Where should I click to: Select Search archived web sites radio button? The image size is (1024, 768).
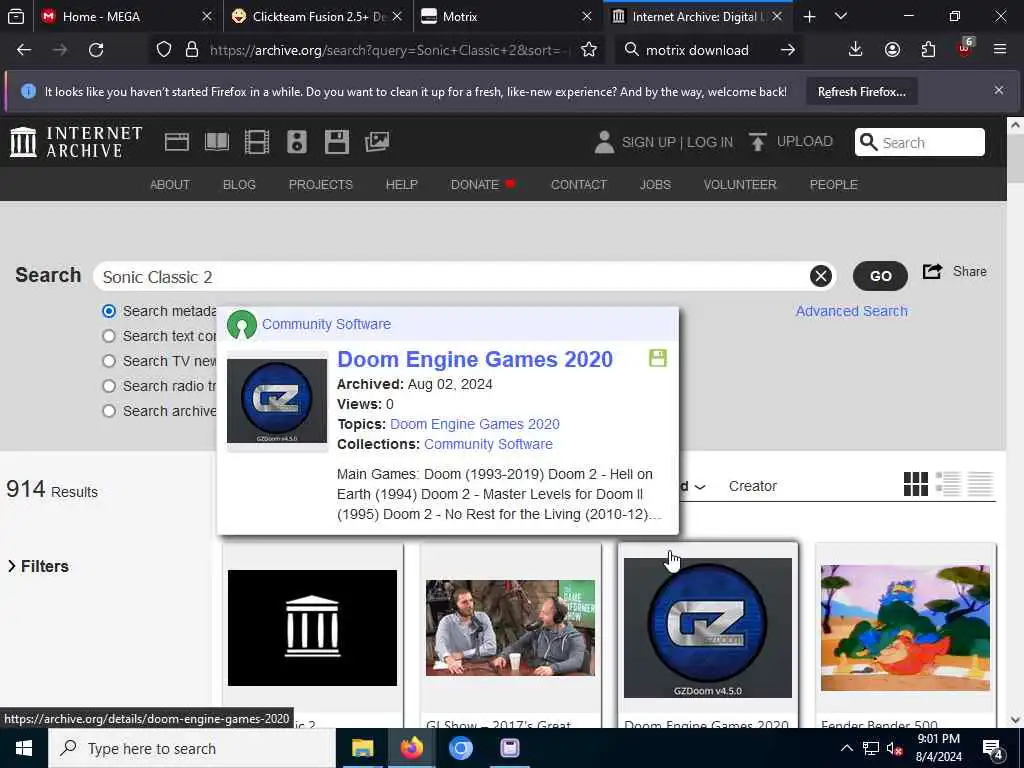click(109, 411)
